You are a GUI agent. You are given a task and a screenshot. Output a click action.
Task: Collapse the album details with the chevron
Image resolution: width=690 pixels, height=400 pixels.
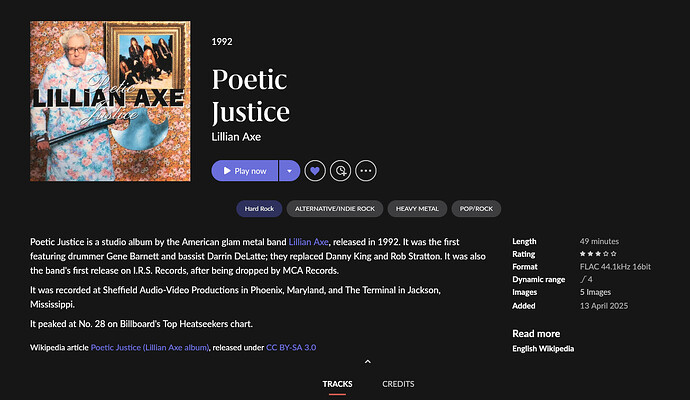click(367, 361)
